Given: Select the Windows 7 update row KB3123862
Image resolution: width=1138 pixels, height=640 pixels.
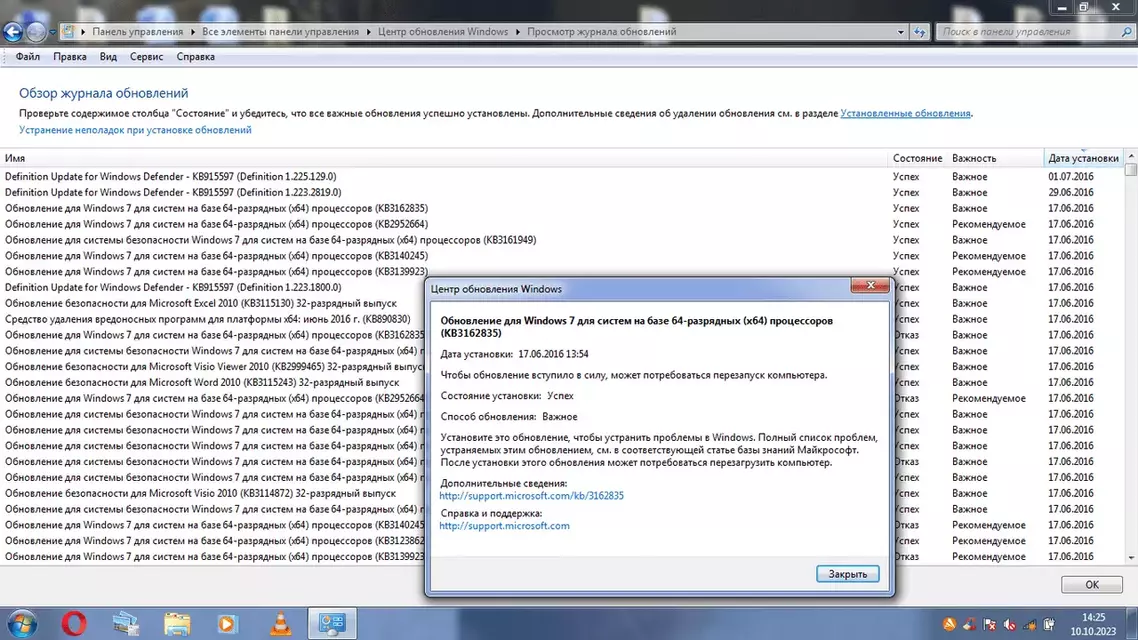Looking at the screenshot, I should [213, 541].
